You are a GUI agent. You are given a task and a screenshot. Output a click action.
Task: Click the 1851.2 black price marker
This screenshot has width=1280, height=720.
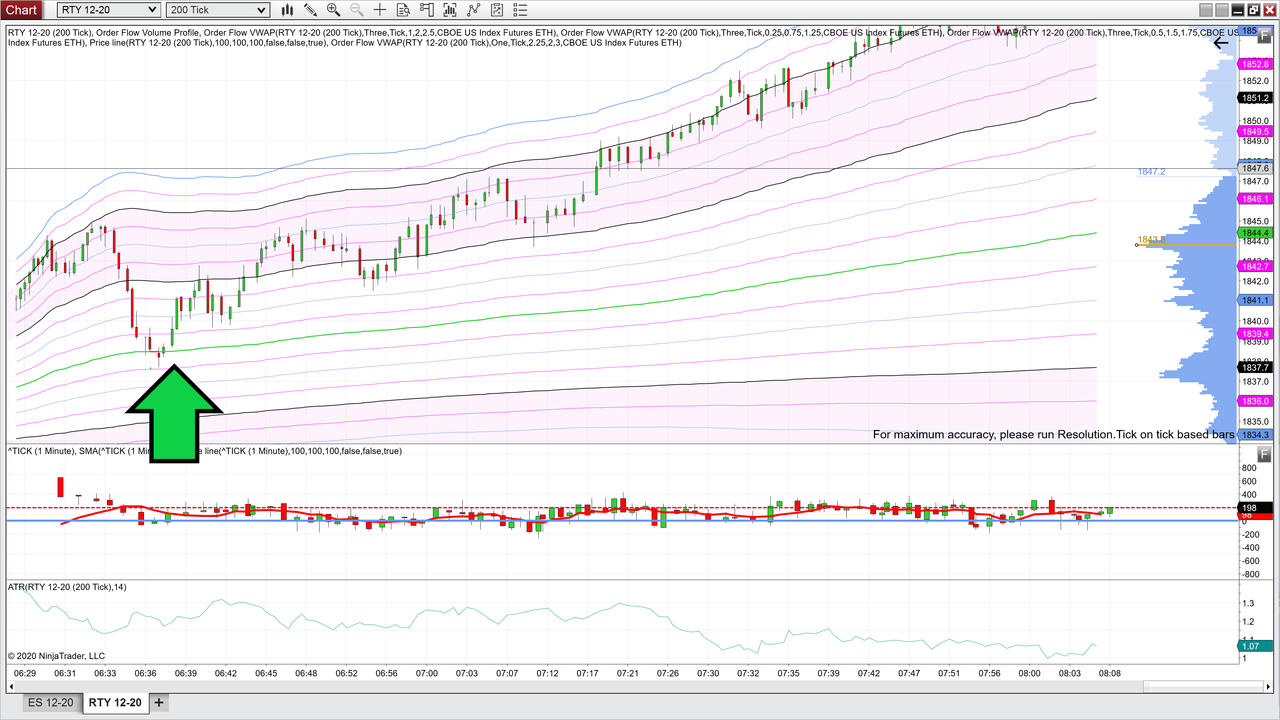tap(1255, 98)
